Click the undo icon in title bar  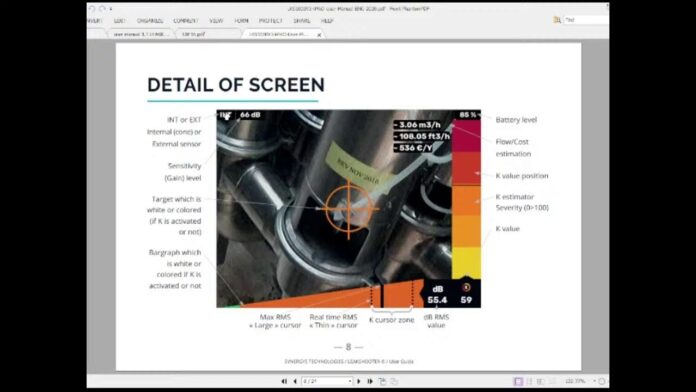point(92,8)
